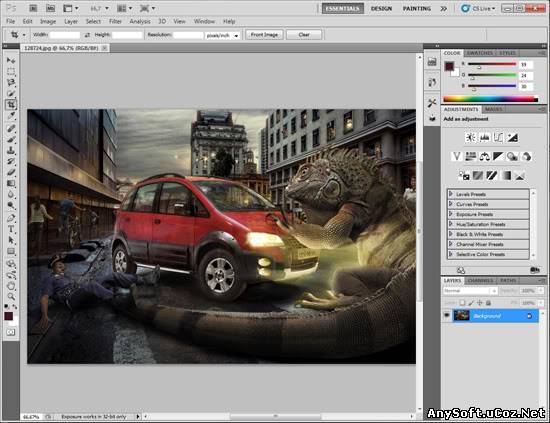The image size is (550, 423).
Task: Switch to the Swatches tab
Action: click(479, 53)
